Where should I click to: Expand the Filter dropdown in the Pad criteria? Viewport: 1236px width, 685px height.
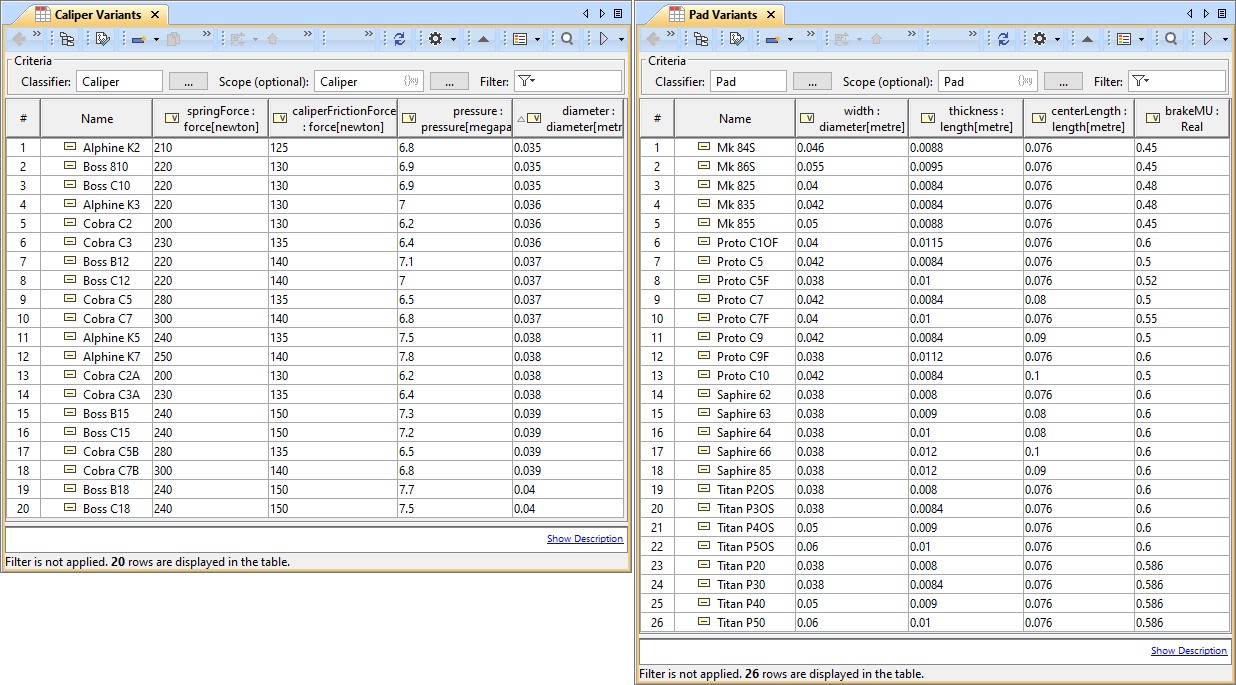click(1139, 81)
